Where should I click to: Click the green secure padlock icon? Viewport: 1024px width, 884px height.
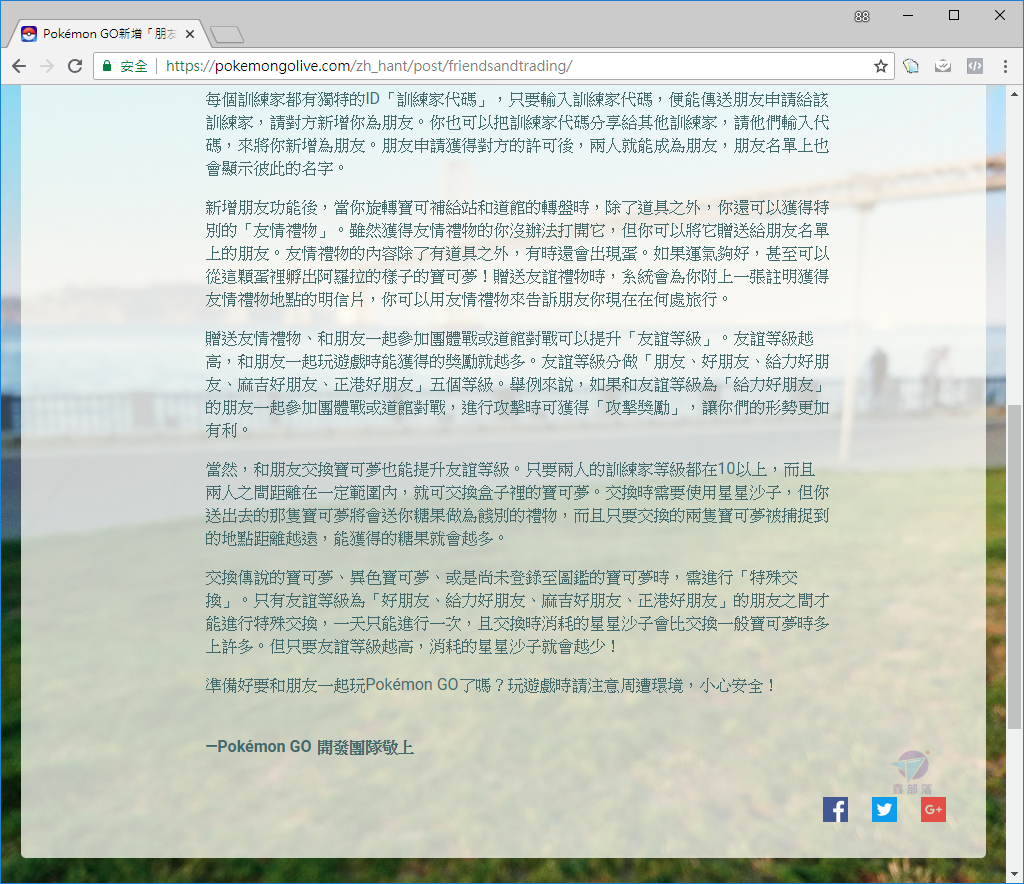pos(107,66)
